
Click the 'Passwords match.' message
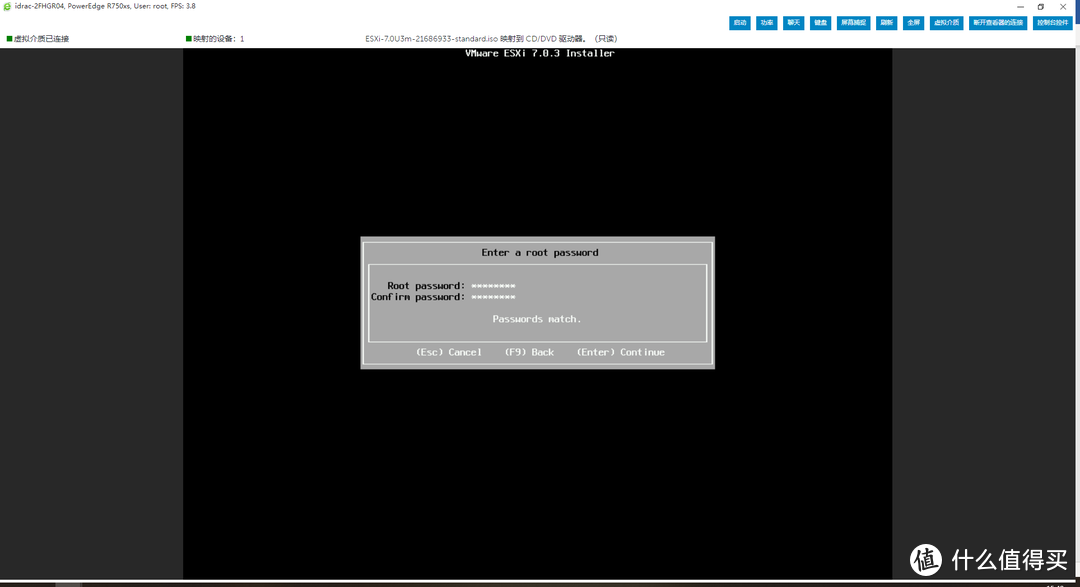point(537,319)
